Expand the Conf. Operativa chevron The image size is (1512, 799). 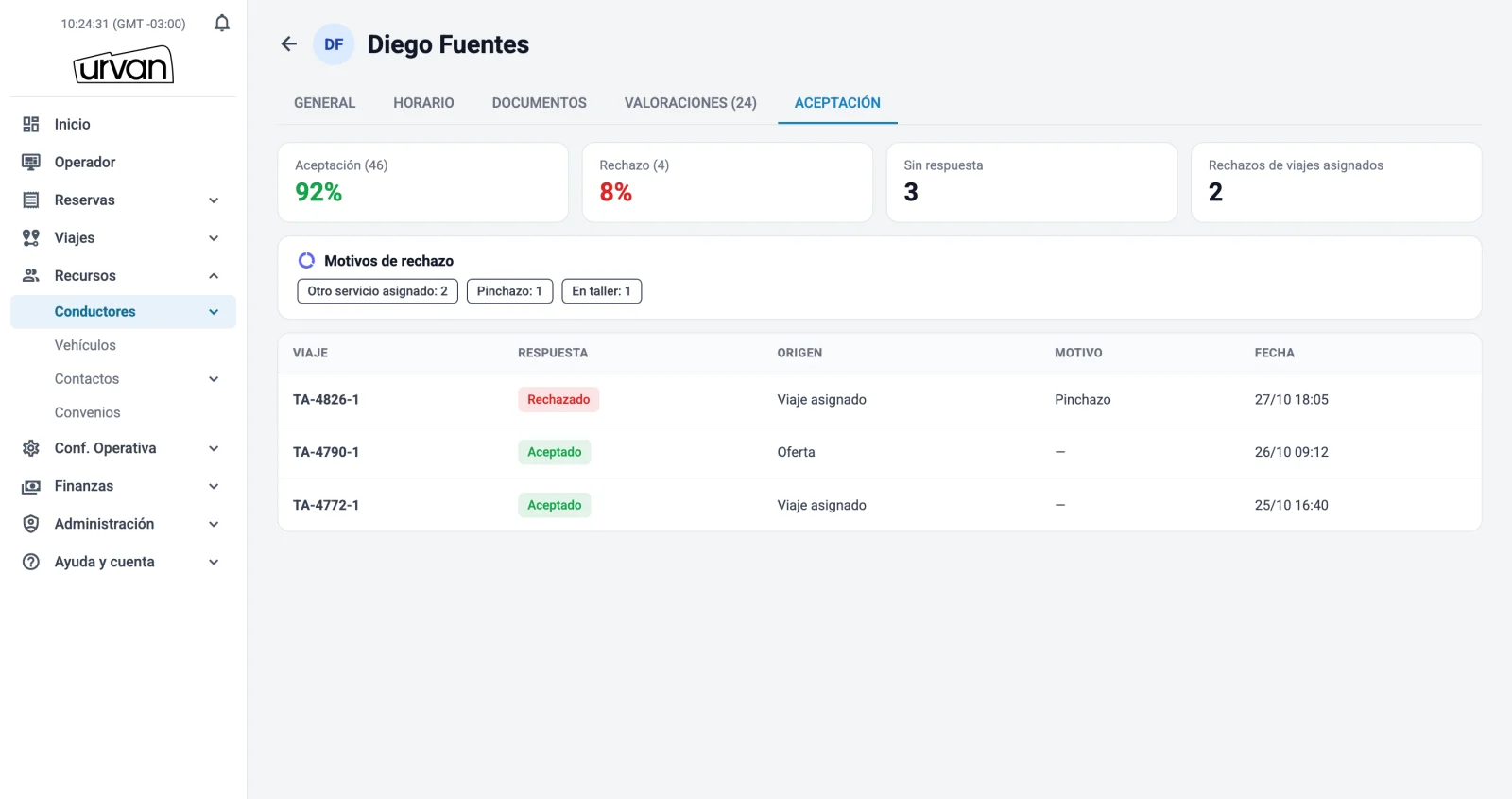coord(214,448)
